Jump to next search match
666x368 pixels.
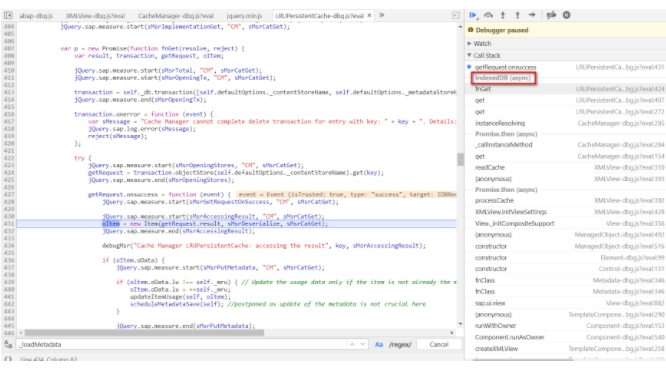(x=362, y=344)
